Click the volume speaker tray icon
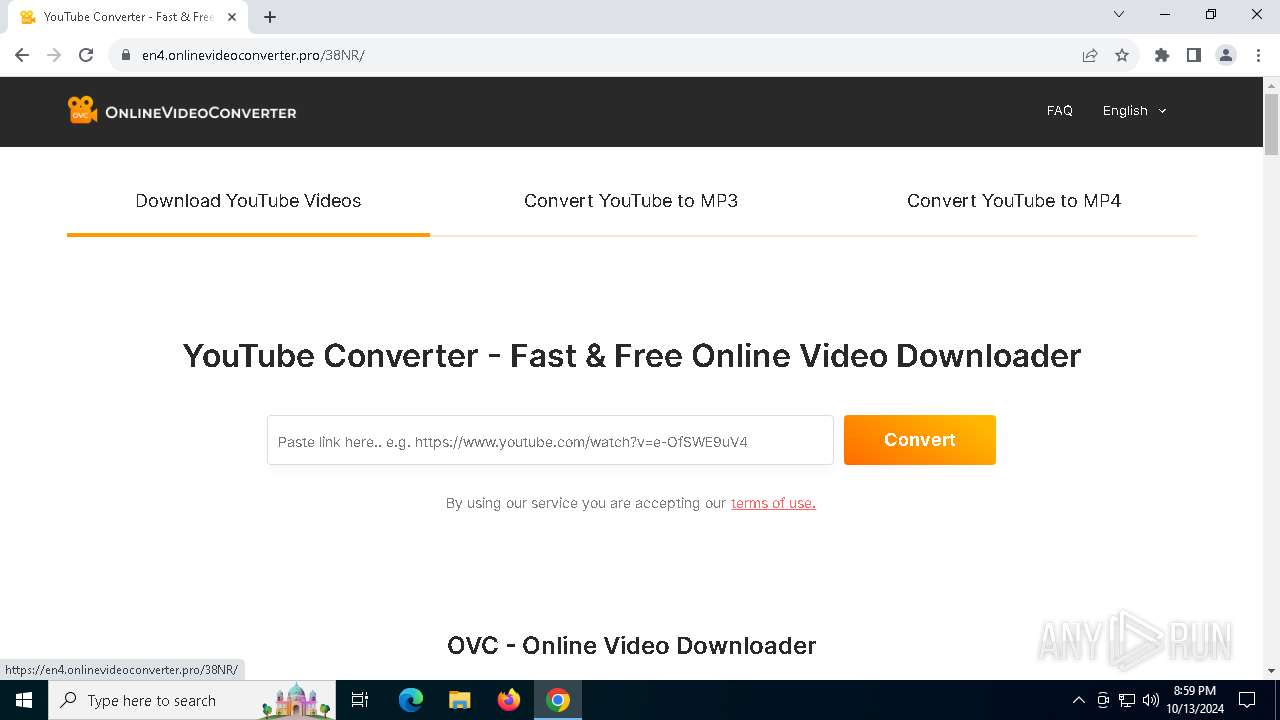 (x=1151, y=700)
